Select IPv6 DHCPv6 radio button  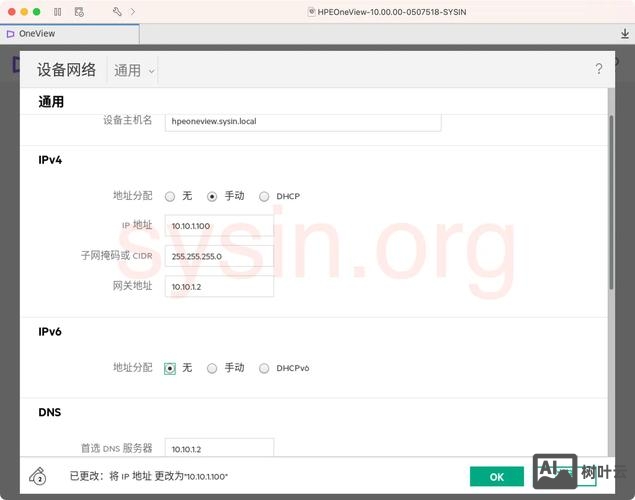pyautogui.click(x=265, y=368)
